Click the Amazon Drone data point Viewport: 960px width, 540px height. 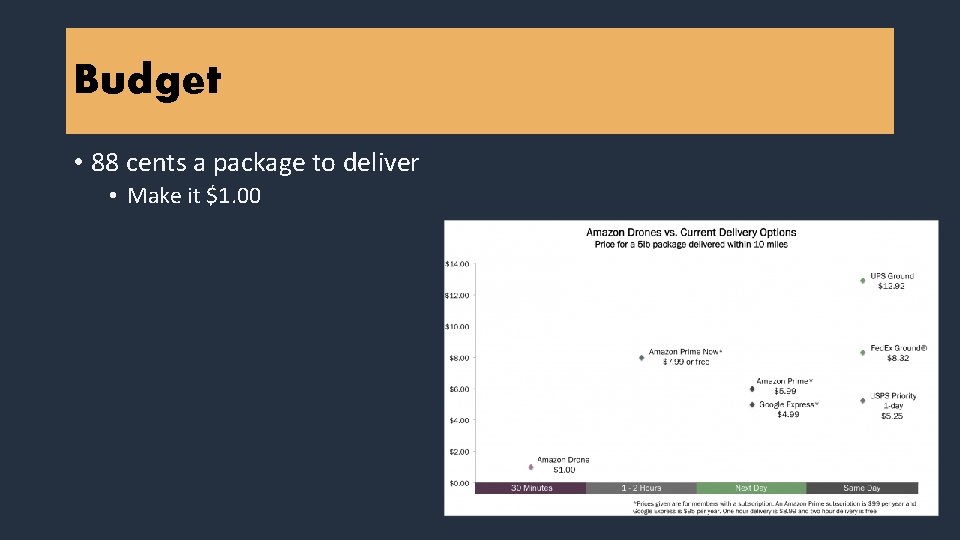(531, 467)
